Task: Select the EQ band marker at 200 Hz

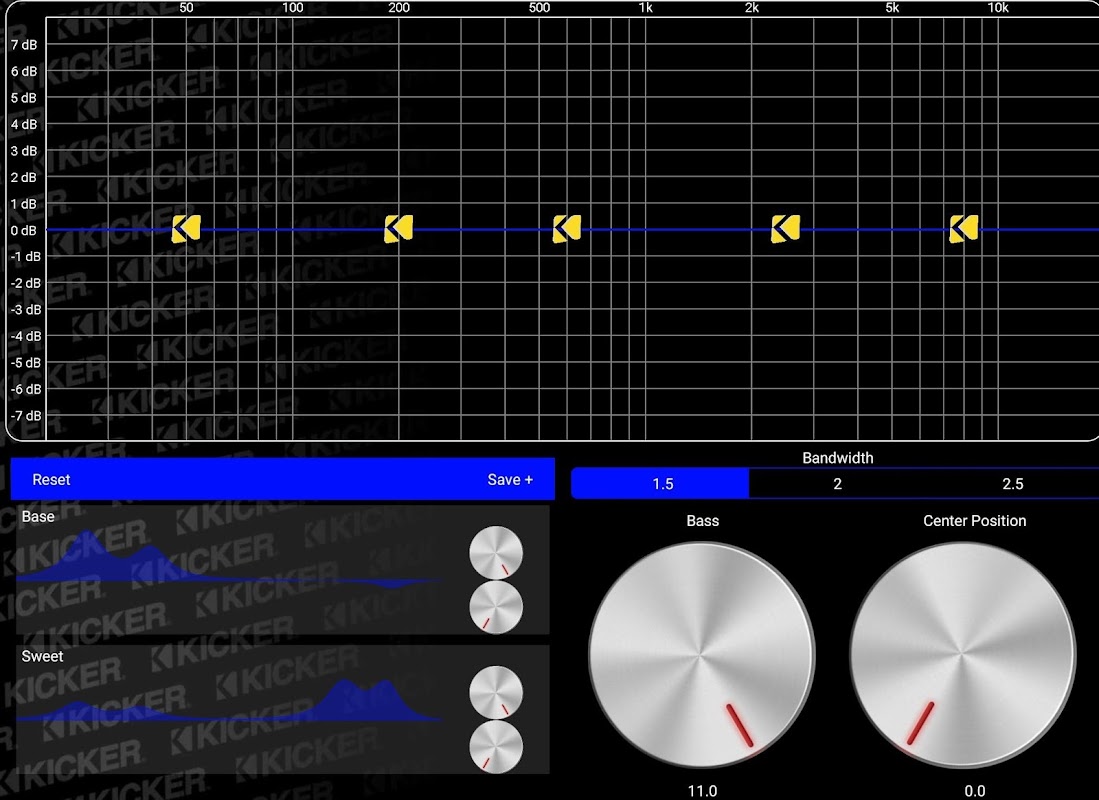Action: [x=399, y=229]
